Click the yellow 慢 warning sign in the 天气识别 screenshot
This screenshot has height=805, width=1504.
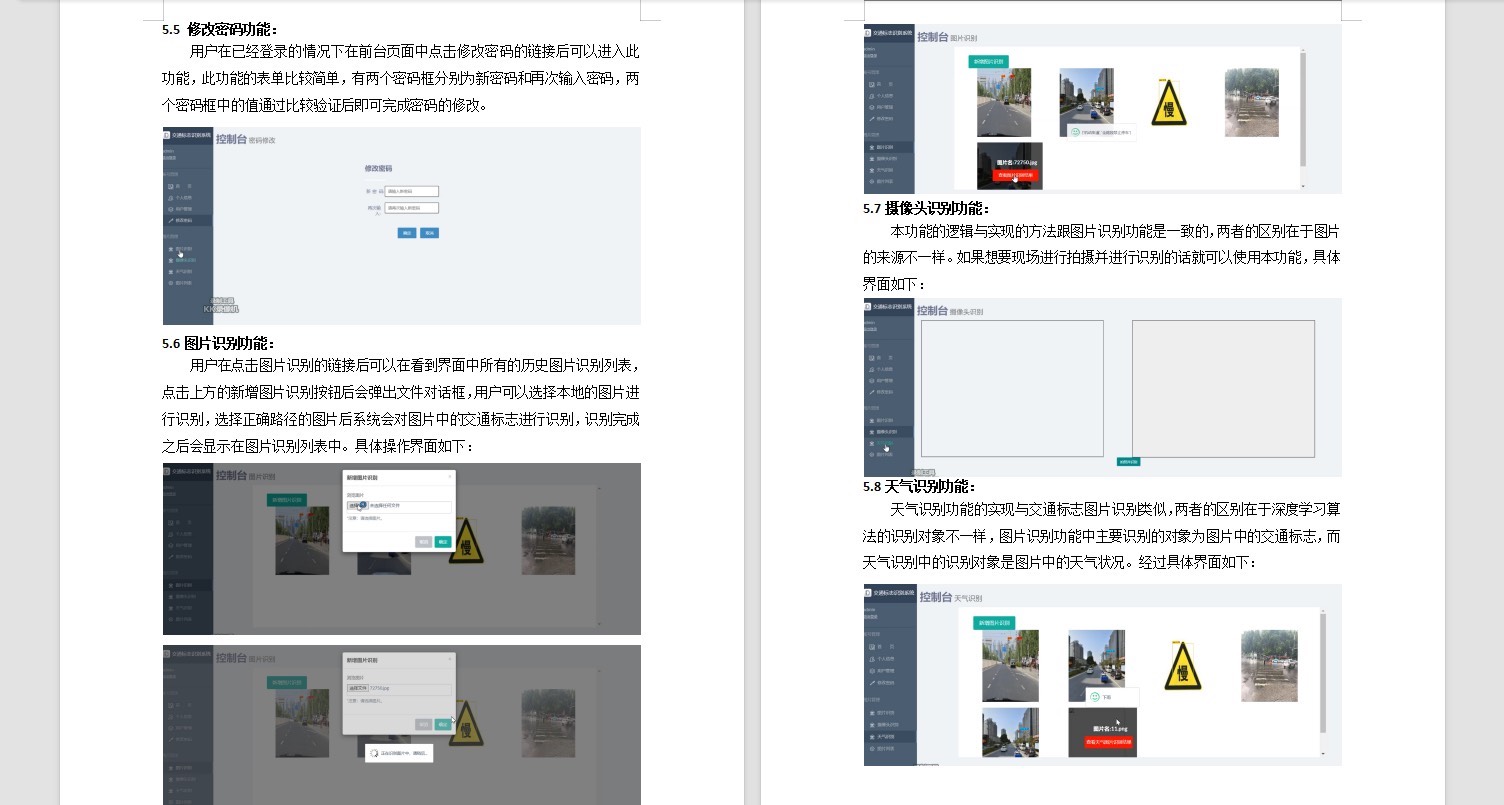click(1183, 665)
